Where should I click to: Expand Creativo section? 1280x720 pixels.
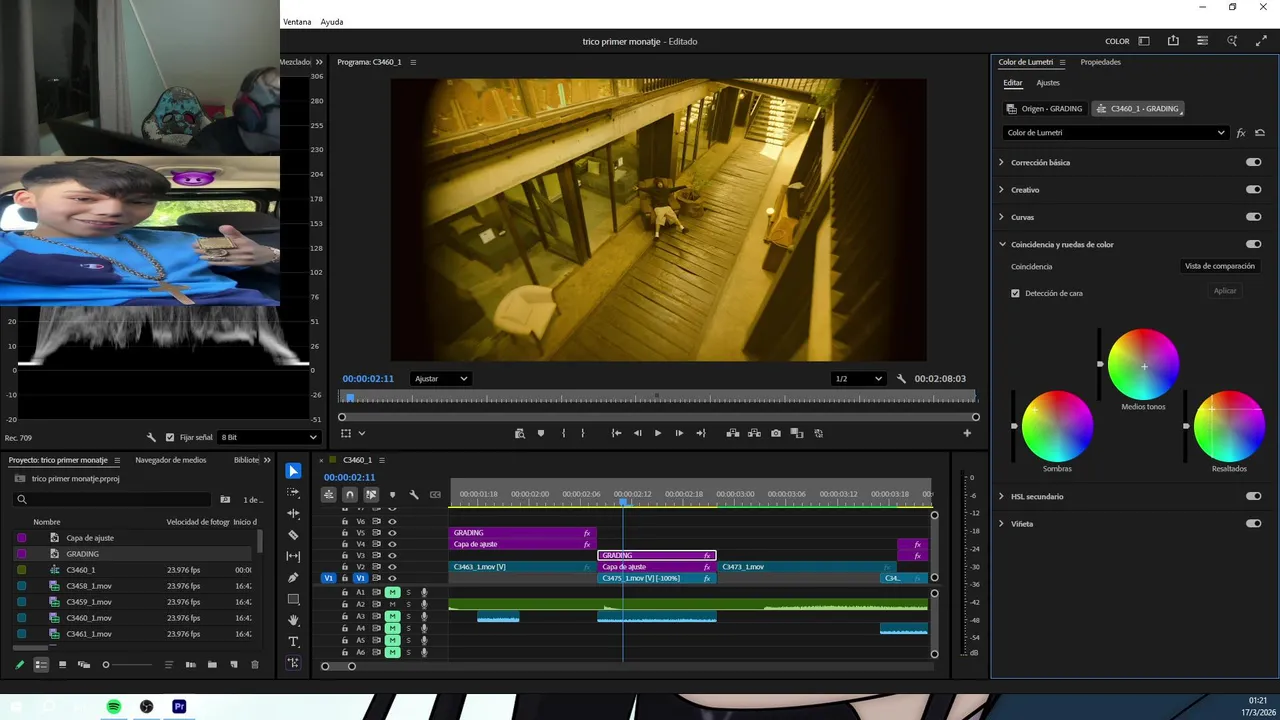tap(1001, 189)
